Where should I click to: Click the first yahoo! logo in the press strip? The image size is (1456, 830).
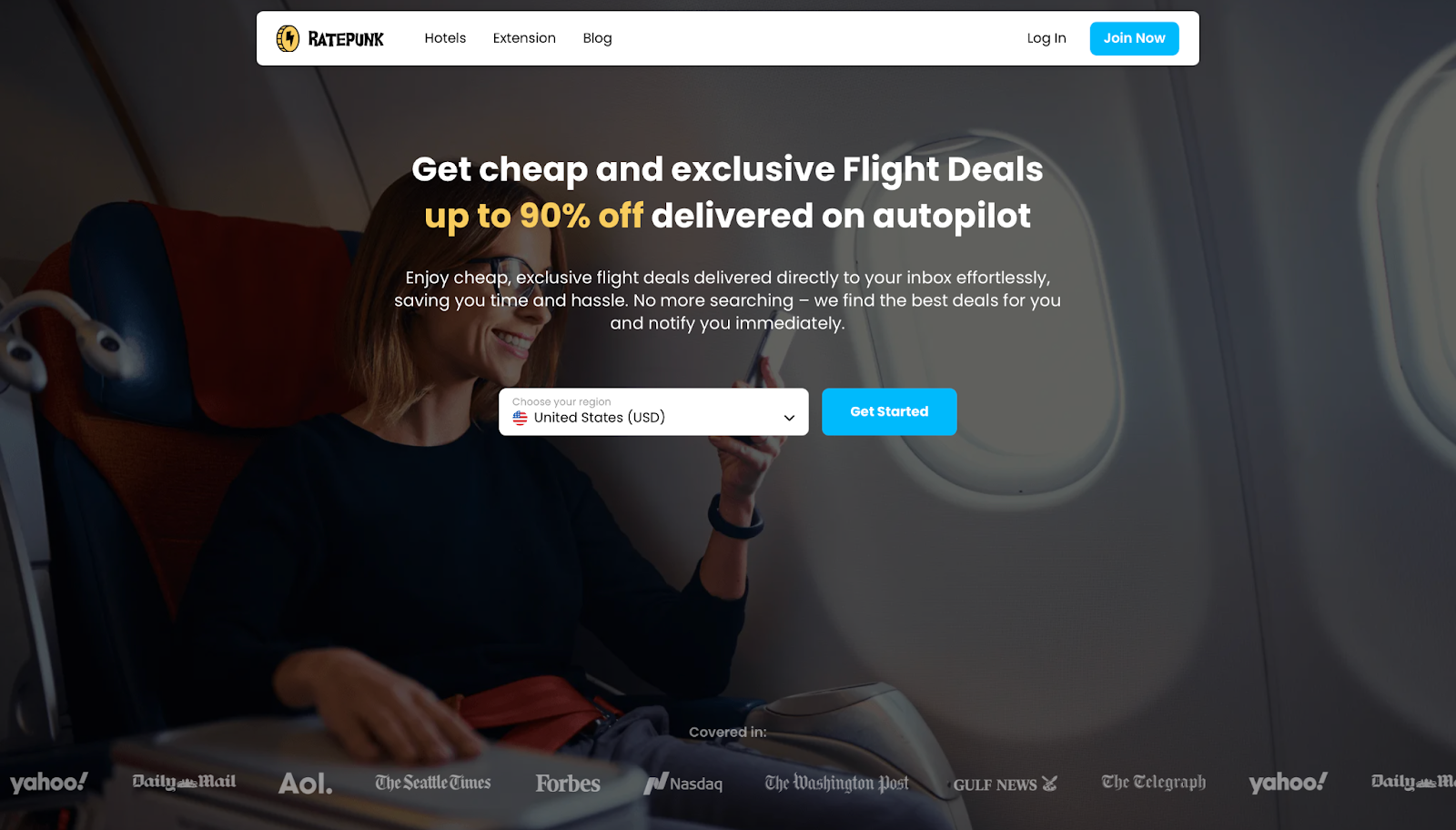pyautogui.click(x=49, y=783)
